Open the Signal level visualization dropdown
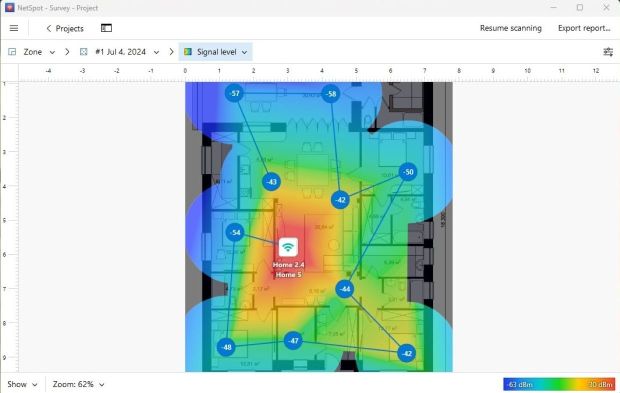 [215, 52]
